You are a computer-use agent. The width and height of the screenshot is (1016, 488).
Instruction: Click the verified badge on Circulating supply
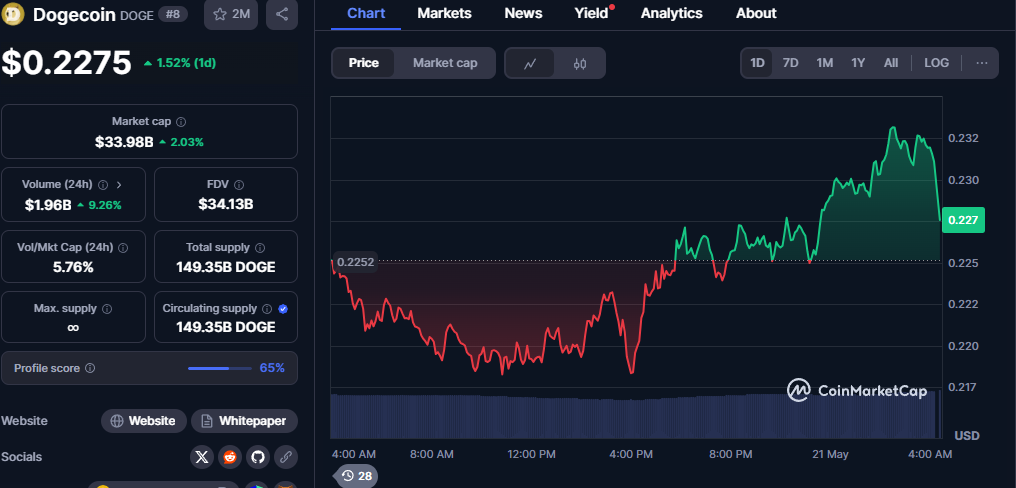pos(283,308)
